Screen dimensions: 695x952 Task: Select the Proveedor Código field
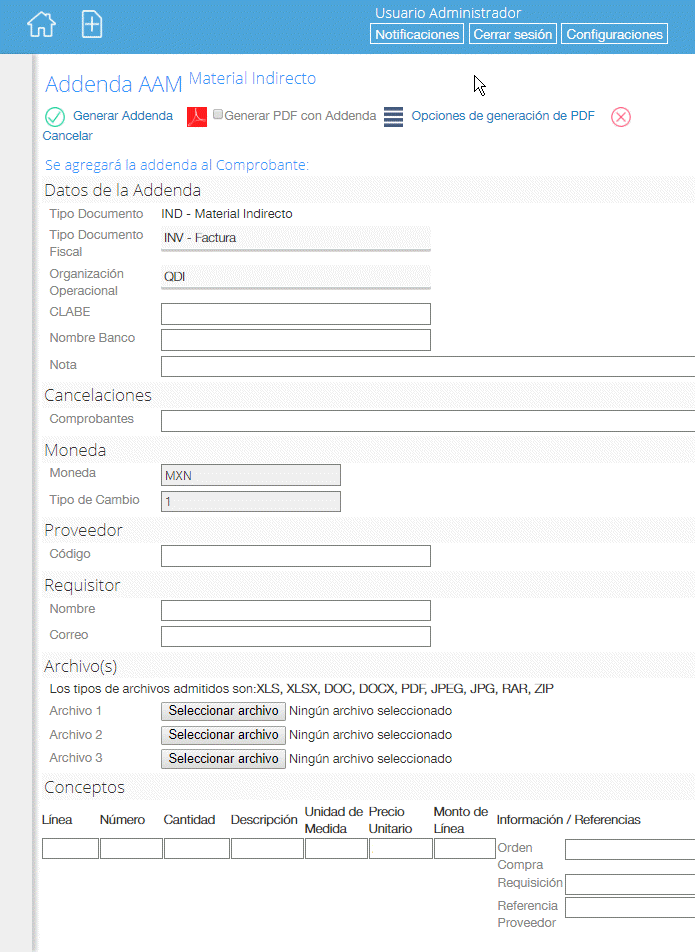point(296,556)
